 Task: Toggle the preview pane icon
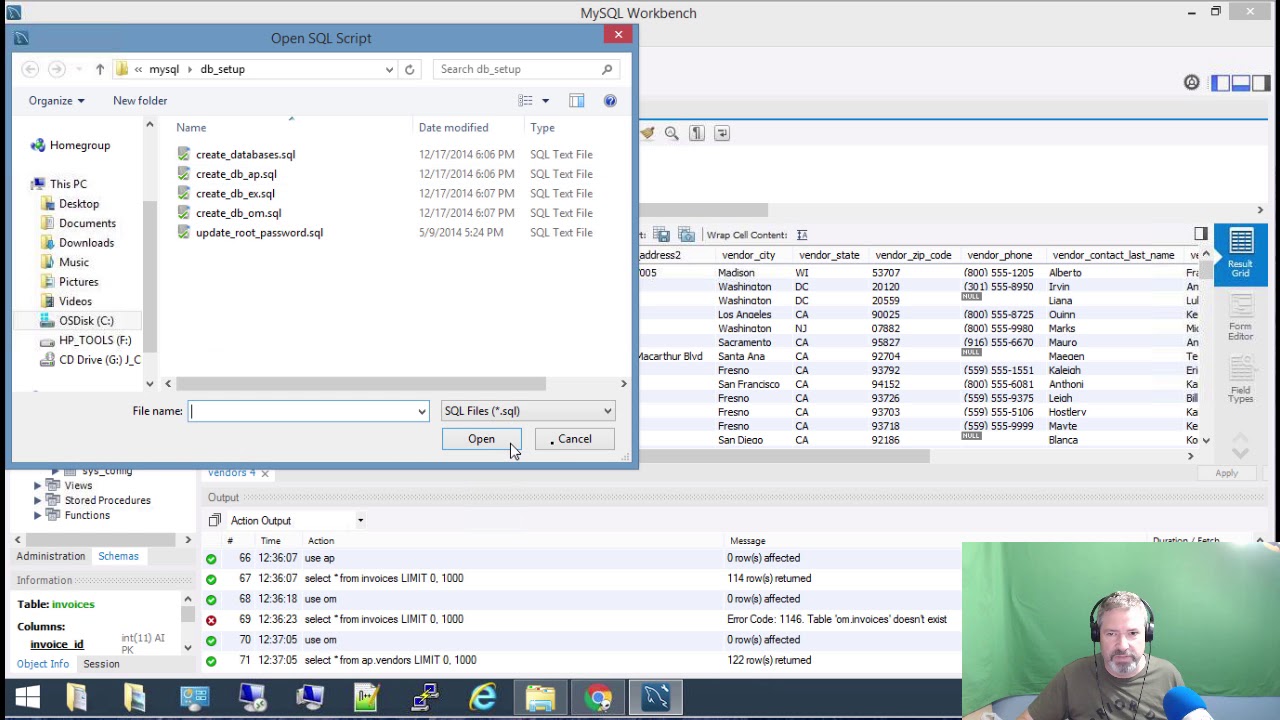point(577,100)
